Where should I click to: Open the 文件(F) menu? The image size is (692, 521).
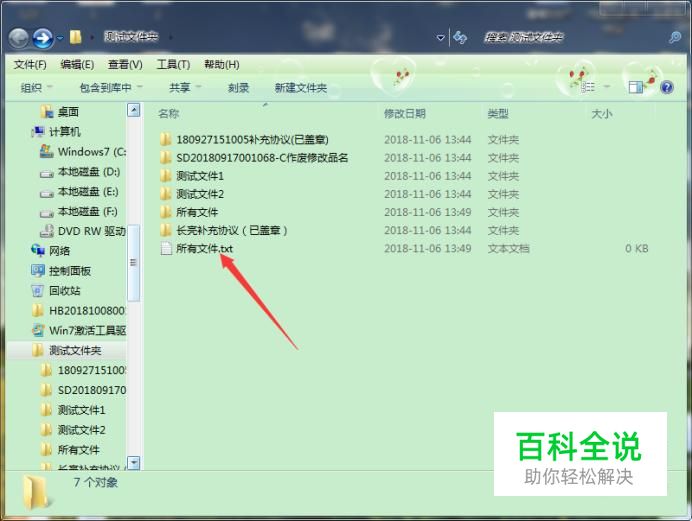[x=30, y=65]
